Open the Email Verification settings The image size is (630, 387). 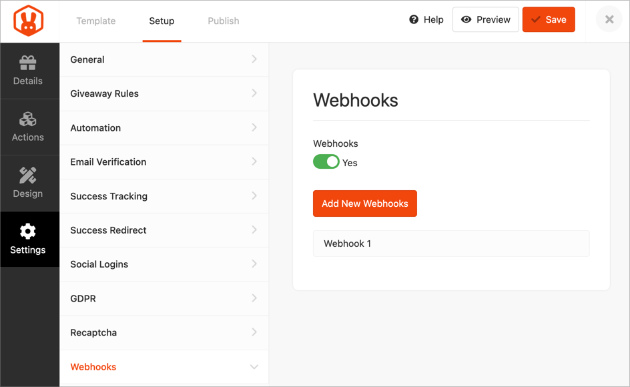click(164, 162)
